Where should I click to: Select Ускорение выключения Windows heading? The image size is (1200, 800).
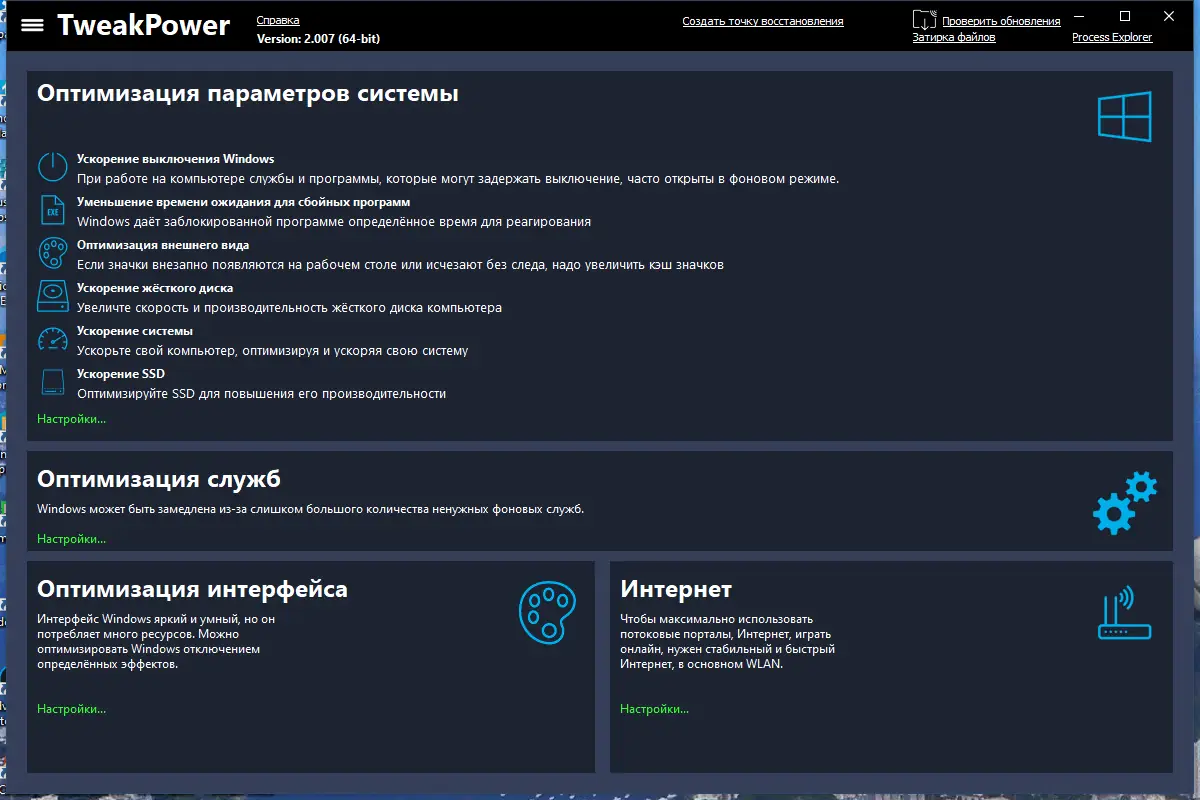coord(176,159)
